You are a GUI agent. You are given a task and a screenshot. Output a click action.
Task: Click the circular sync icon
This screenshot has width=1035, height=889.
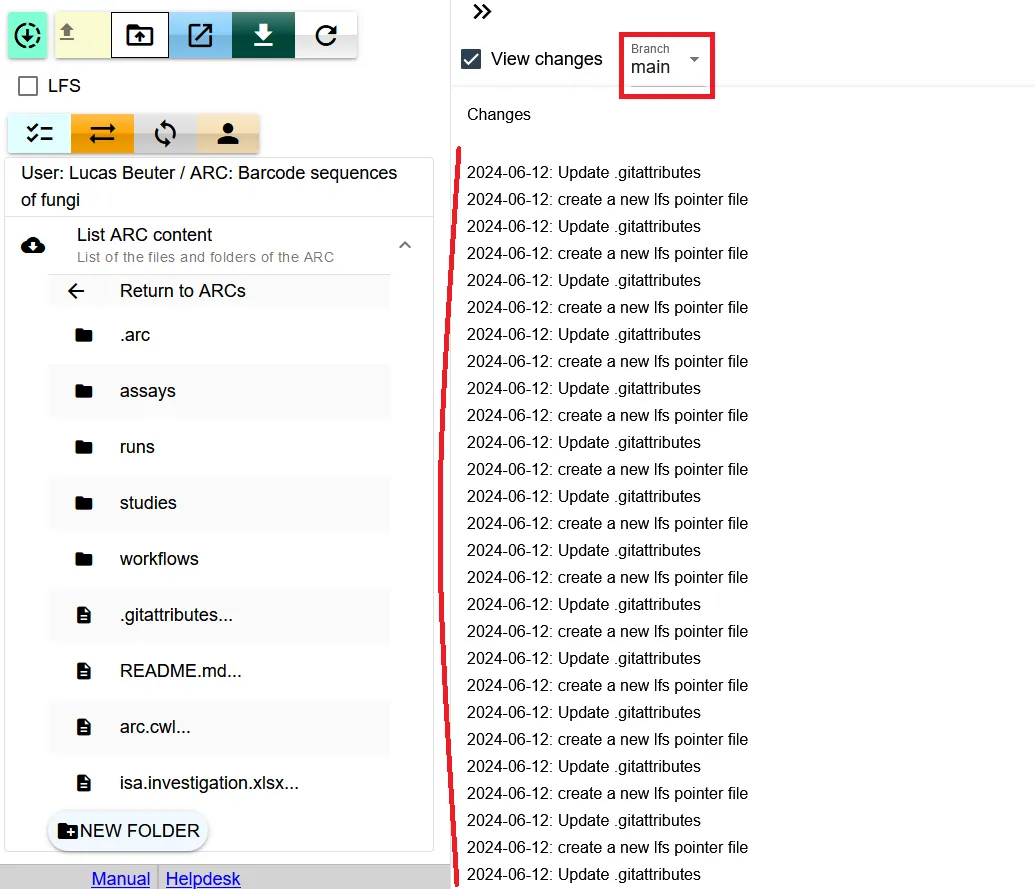[165, 133]
